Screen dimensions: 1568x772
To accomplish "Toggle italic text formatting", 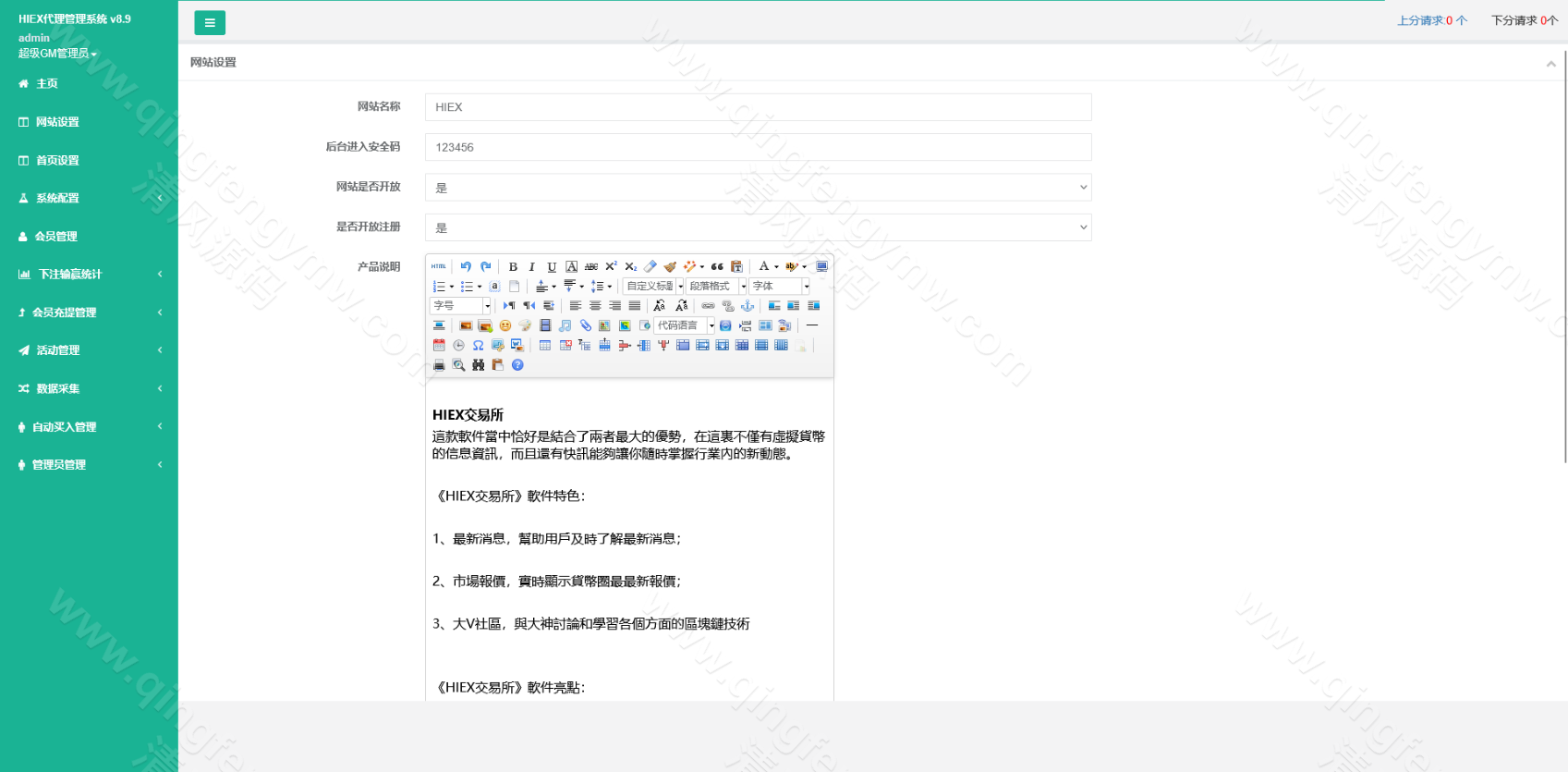I will point(532,267).
